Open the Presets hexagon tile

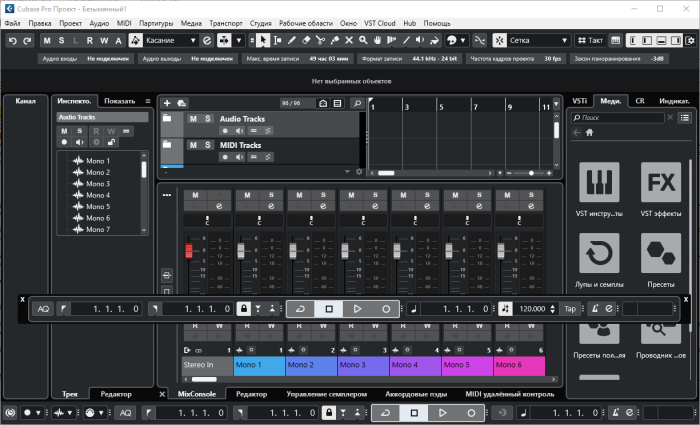coord(659,254)
